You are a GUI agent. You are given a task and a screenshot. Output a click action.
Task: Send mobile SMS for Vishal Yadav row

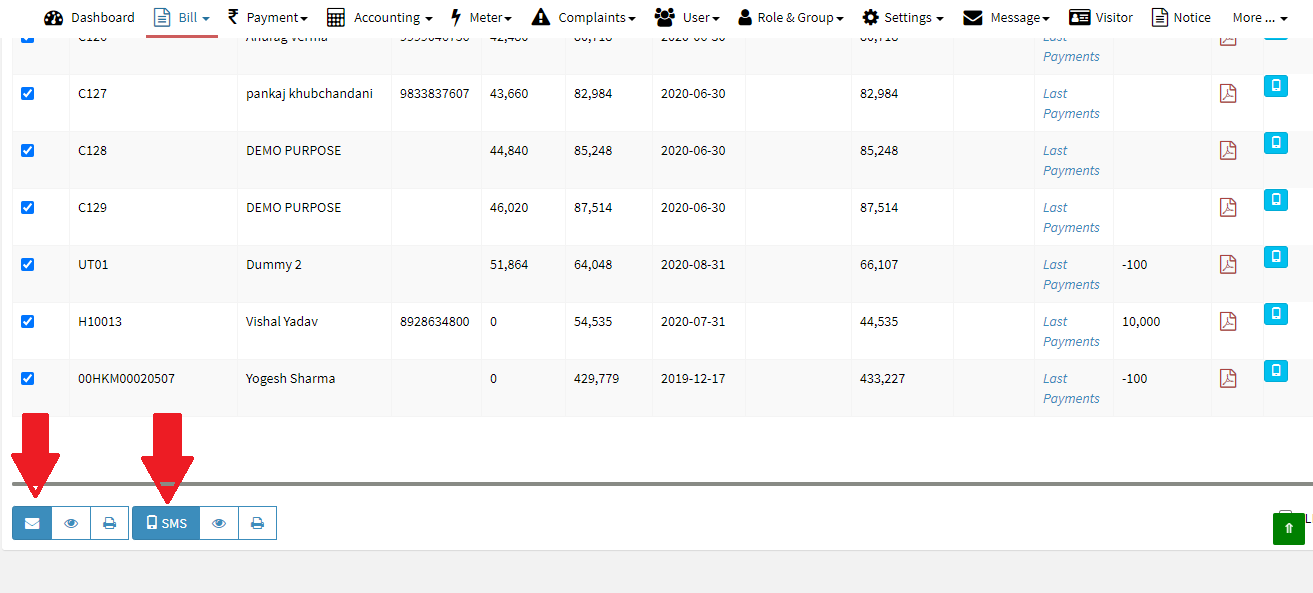pos(1276,314)
